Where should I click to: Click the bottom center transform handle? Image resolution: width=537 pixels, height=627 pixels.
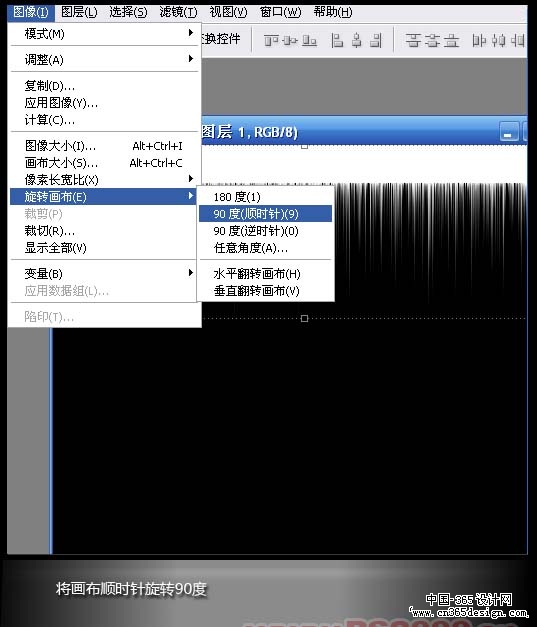tap(304, 318)
